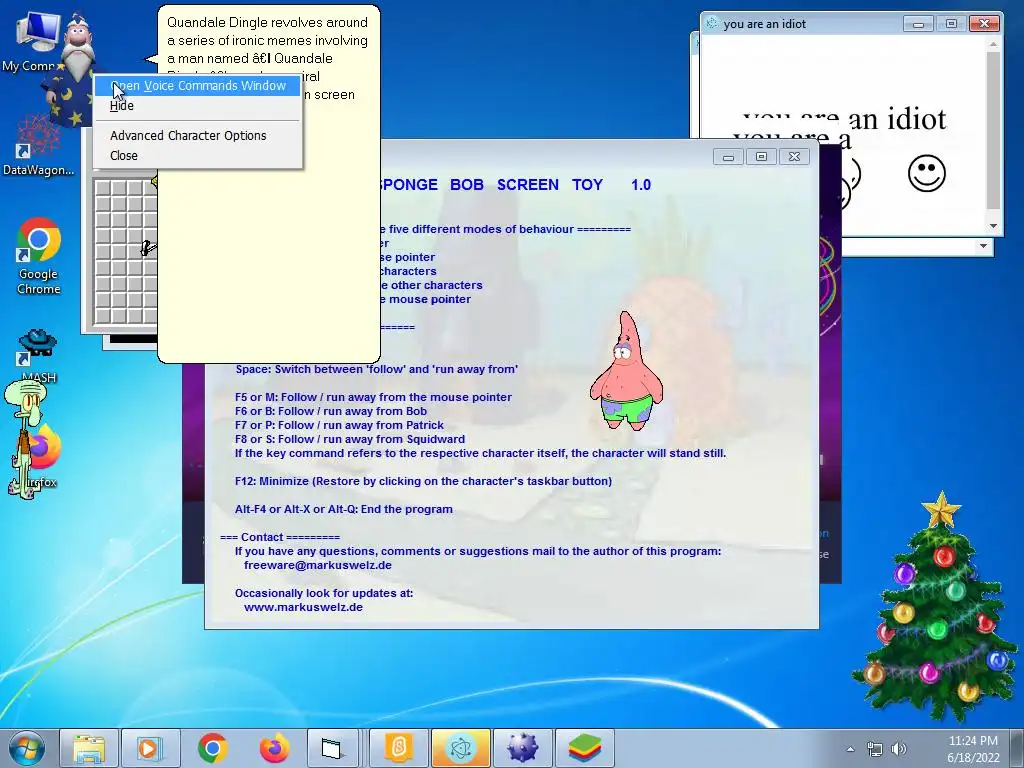Launch Google Chrome from the desktop
The width and height of the screenshot is (1024, 768).
pyautogui.click(x=39, y=256)
